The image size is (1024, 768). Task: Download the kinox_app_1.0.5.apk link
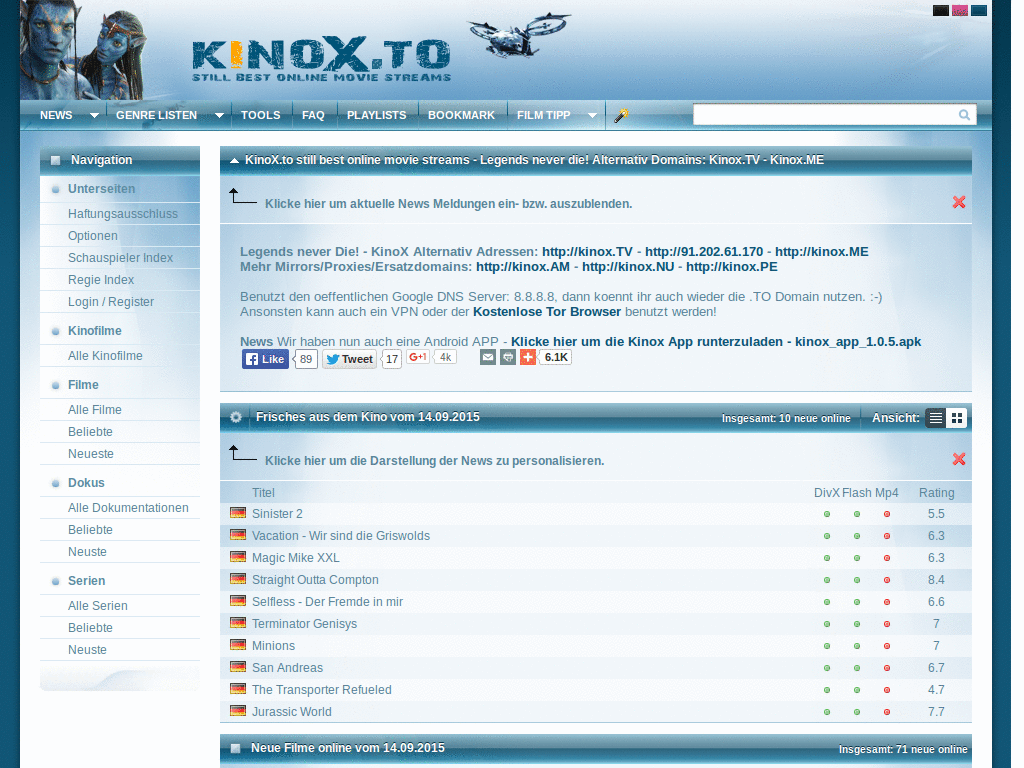716,342
